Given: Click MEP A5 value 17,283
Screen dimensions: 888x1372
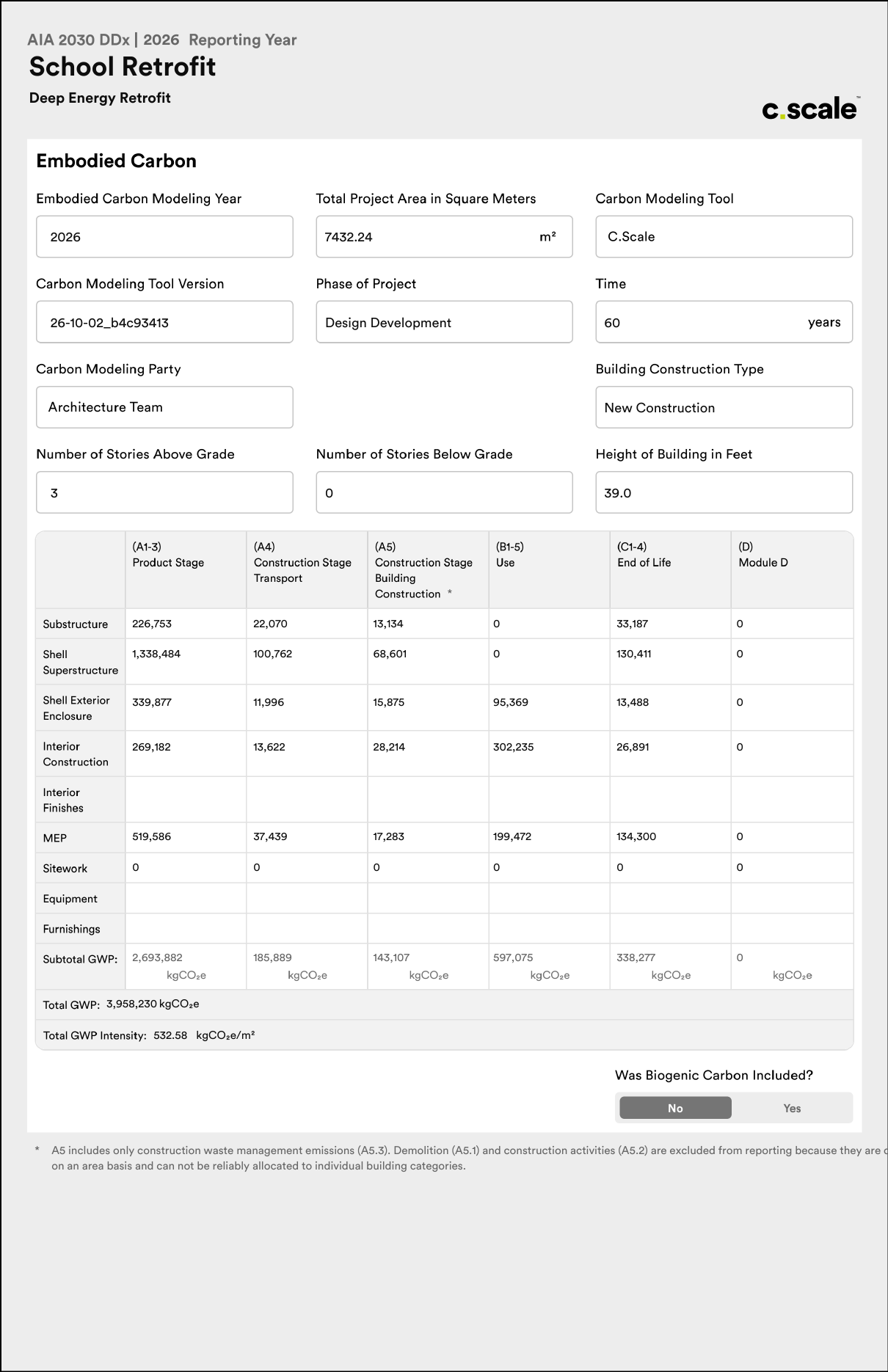Looking at the screenshot, I should point(388,836).
